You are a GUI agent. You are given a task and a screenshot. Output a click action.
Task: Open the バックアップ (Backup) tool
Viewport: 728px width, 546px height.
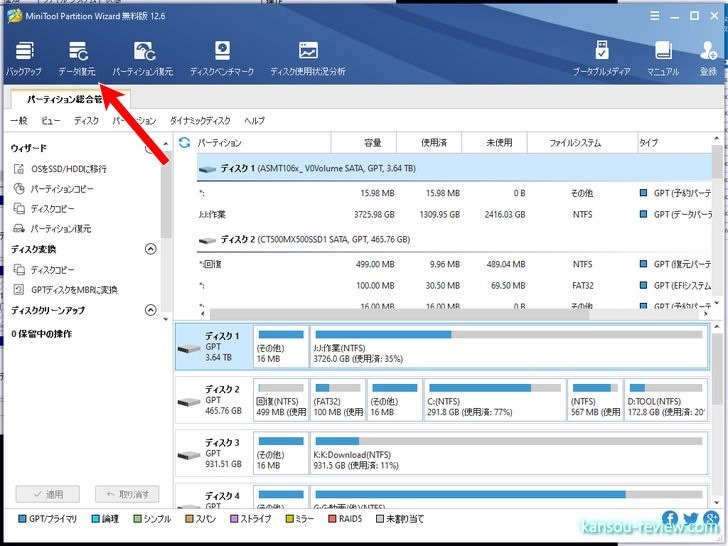click(x=24, y=58)
